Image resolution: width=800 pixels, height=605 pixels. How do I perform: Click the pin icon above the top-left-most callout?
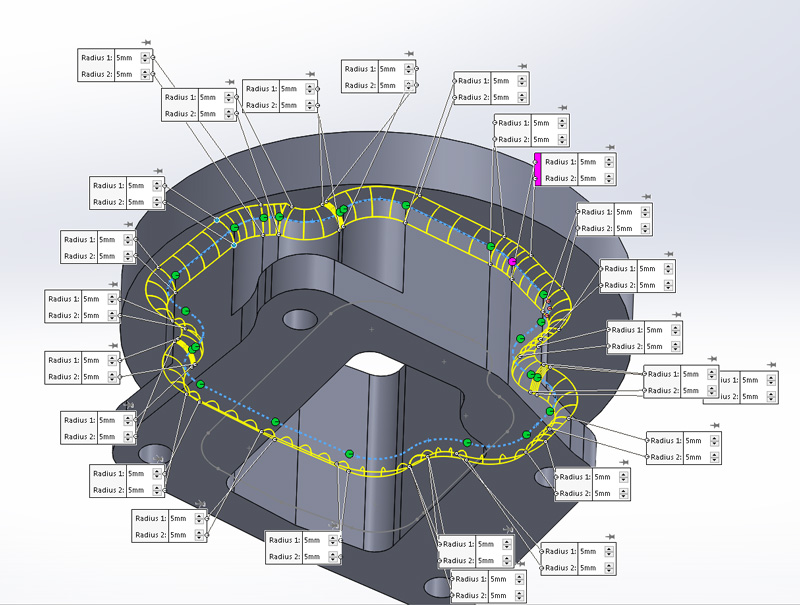coord(147,43)
